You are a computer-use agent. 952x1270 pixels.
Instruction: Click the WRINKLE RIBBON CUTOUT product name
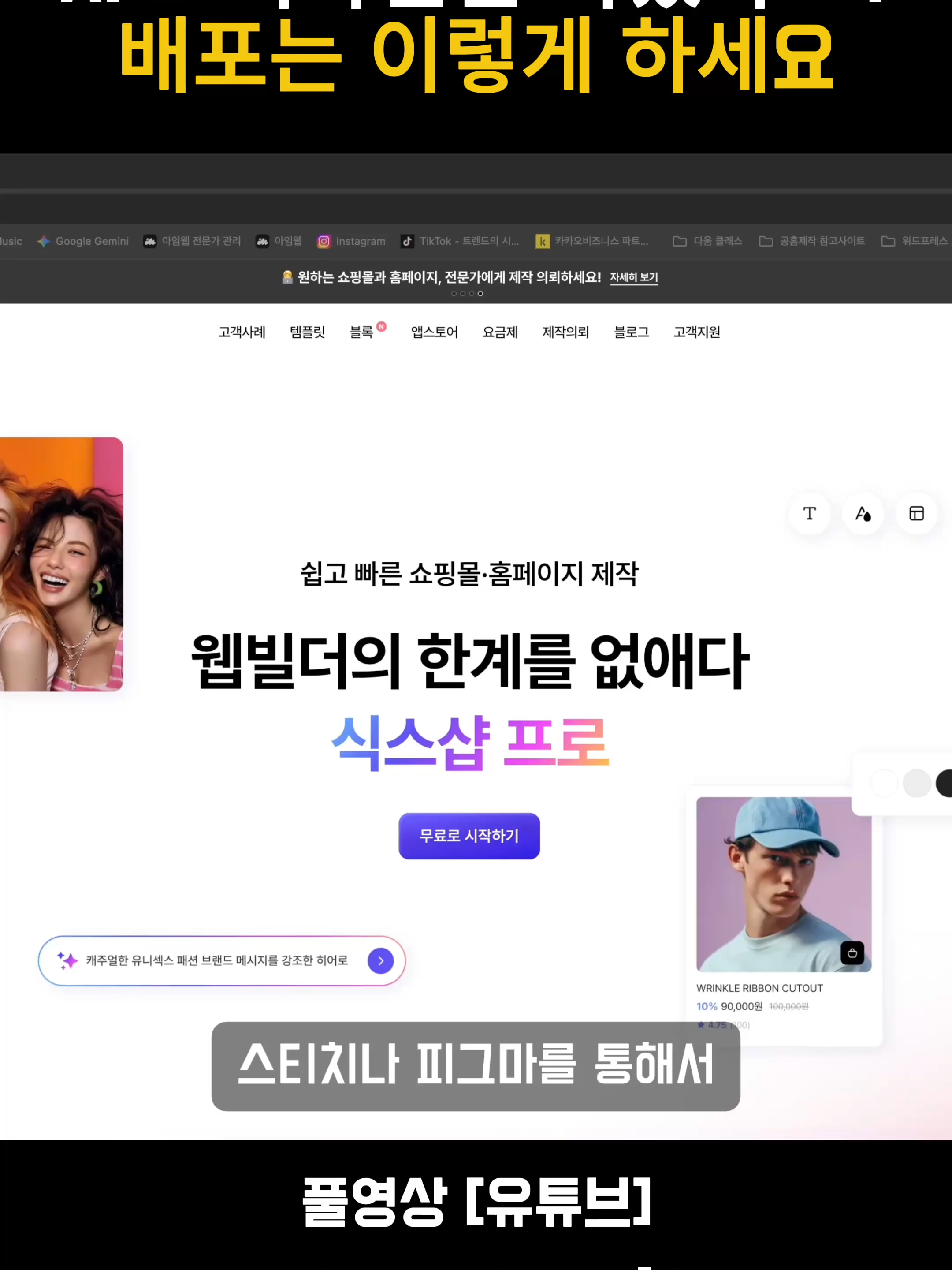759,988
